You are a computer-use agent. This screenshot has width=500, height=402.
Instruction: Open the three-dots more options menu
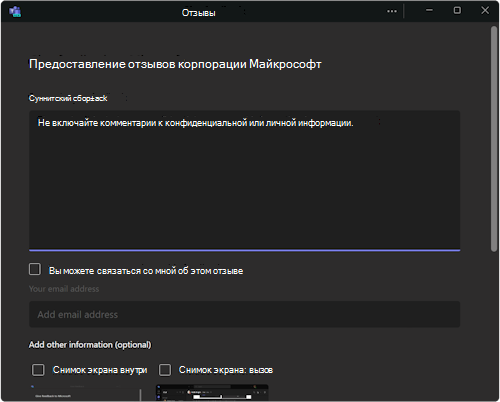(392, 11)
